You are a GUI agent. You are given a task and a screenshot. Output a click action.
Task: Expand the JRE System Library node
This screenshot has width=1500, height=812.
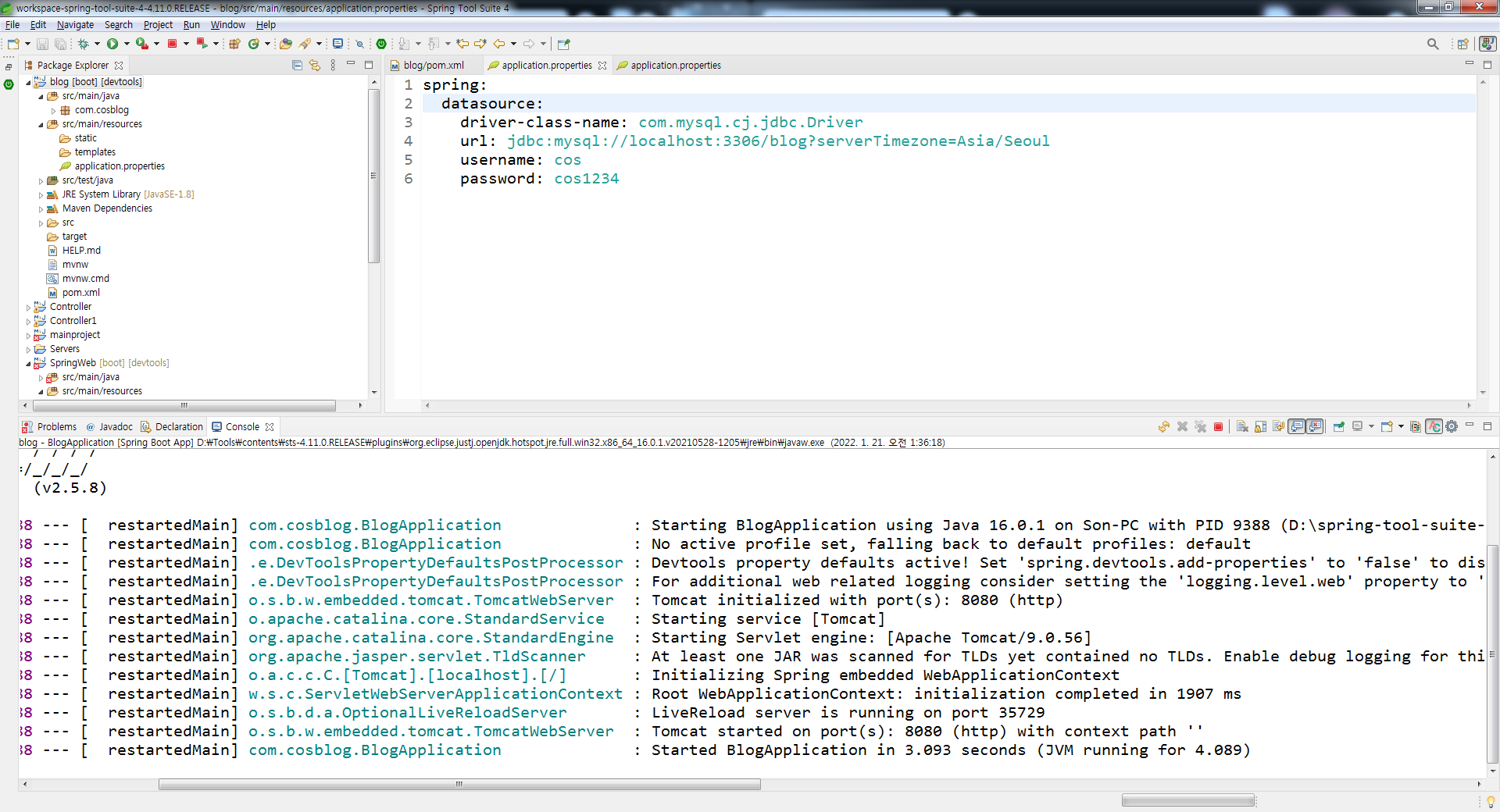(41, 194)
